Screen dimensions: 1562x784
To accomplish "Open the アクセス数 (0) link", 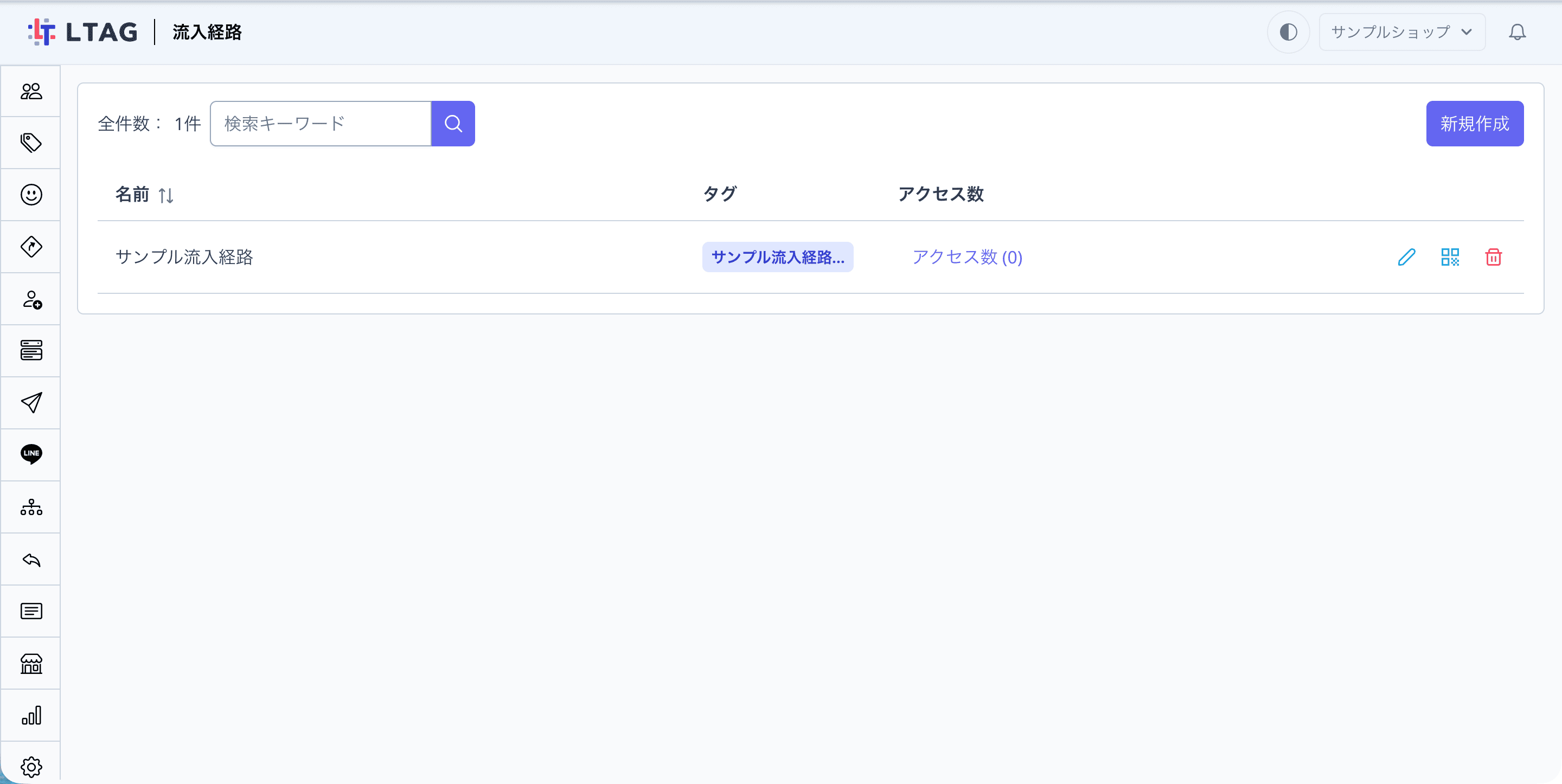I will coord(967,257).
